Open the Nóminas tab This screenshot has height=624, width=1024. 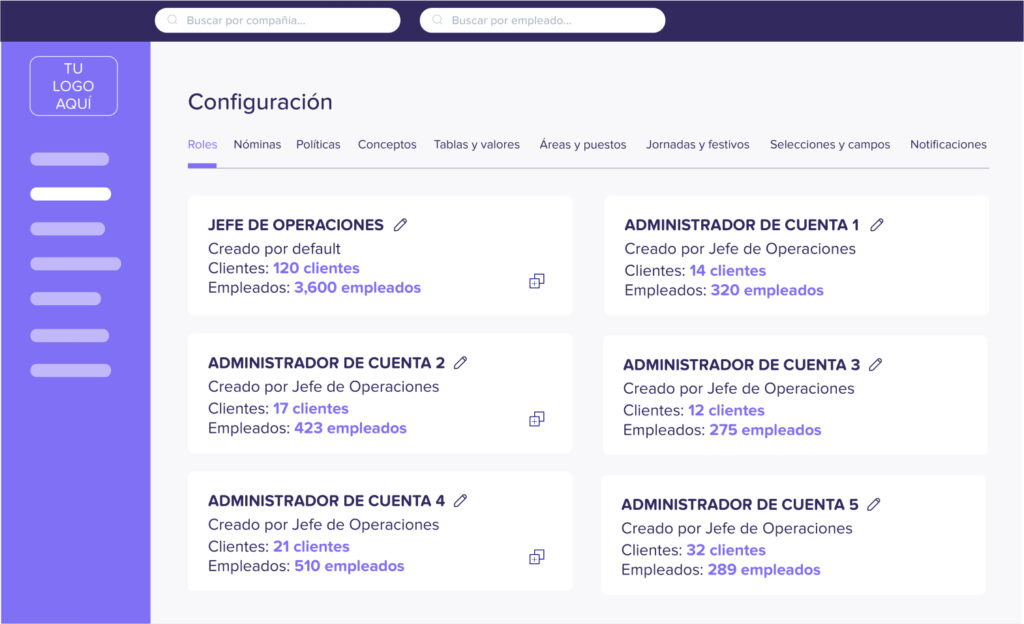257,144
